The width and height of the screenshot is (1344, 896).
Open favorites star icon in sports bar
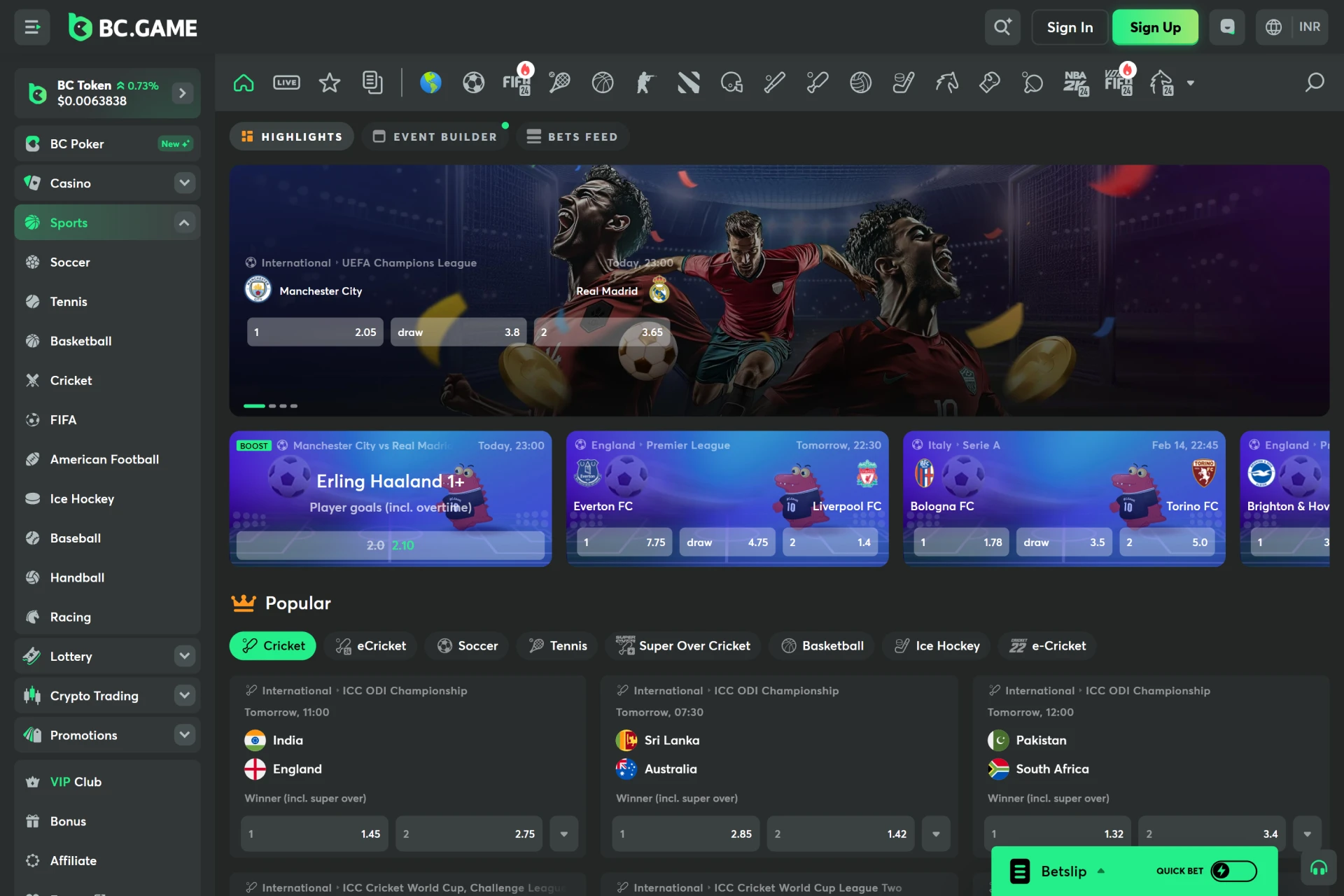pyautogui.click(x=329, y=83)
